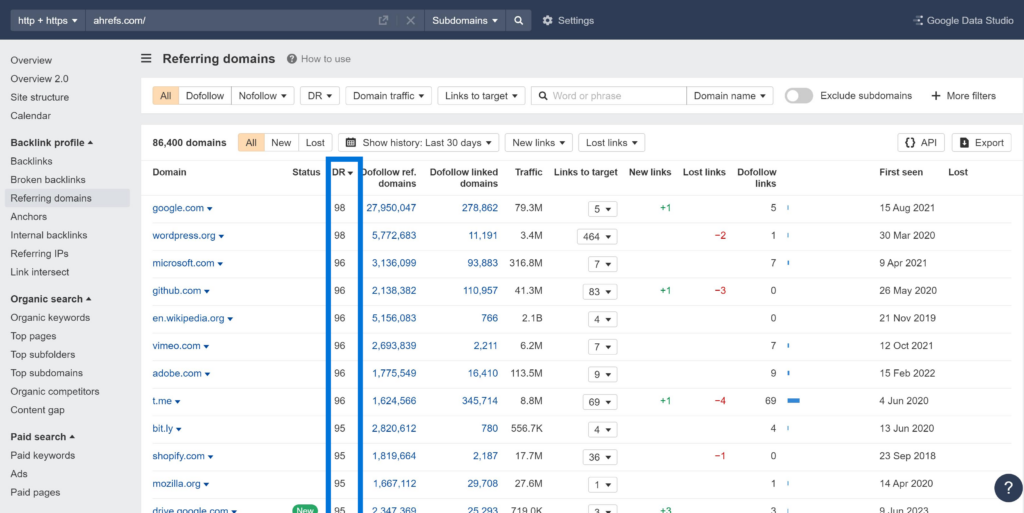Show only Lost domains tab

pyautogui.click(x=315, y=142)
